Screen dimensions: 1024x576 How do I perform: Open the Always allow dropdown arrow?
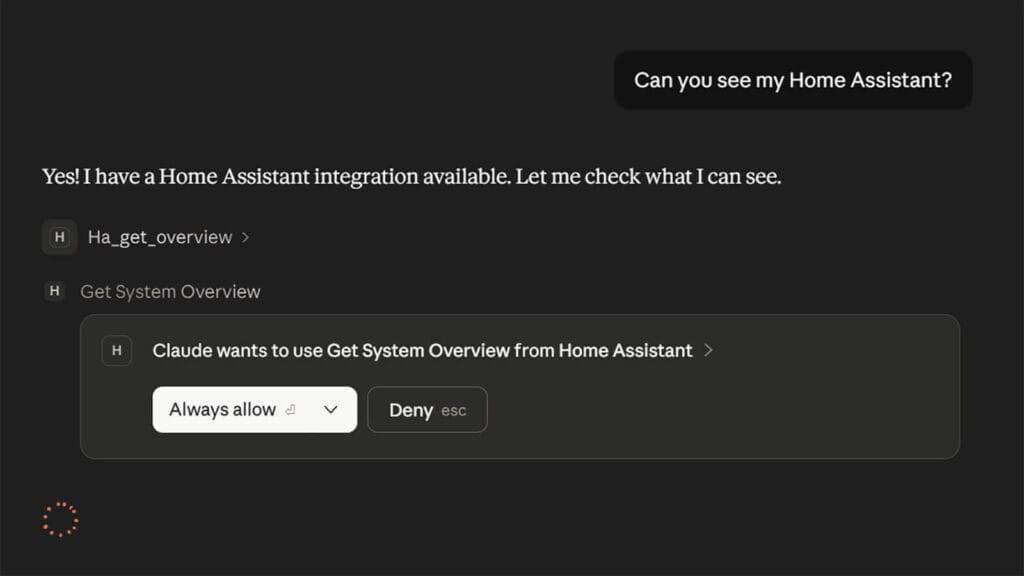click(331, 409)
